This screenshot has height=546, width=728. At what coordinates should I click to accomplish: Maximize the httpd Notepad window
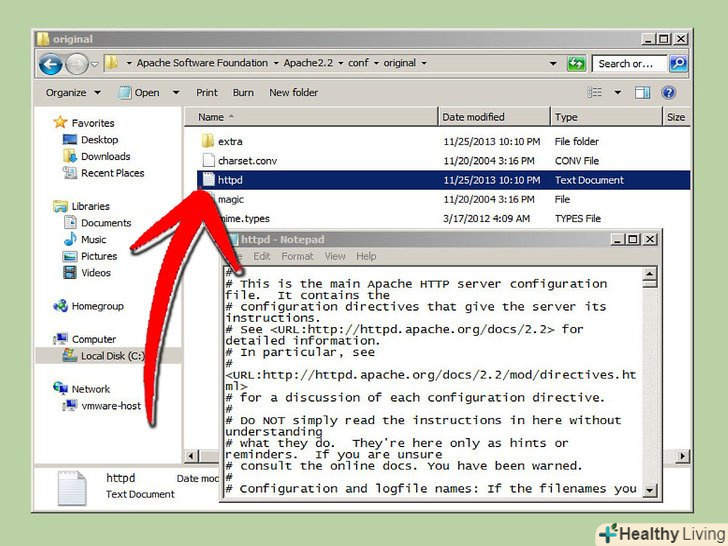point(632,239)
